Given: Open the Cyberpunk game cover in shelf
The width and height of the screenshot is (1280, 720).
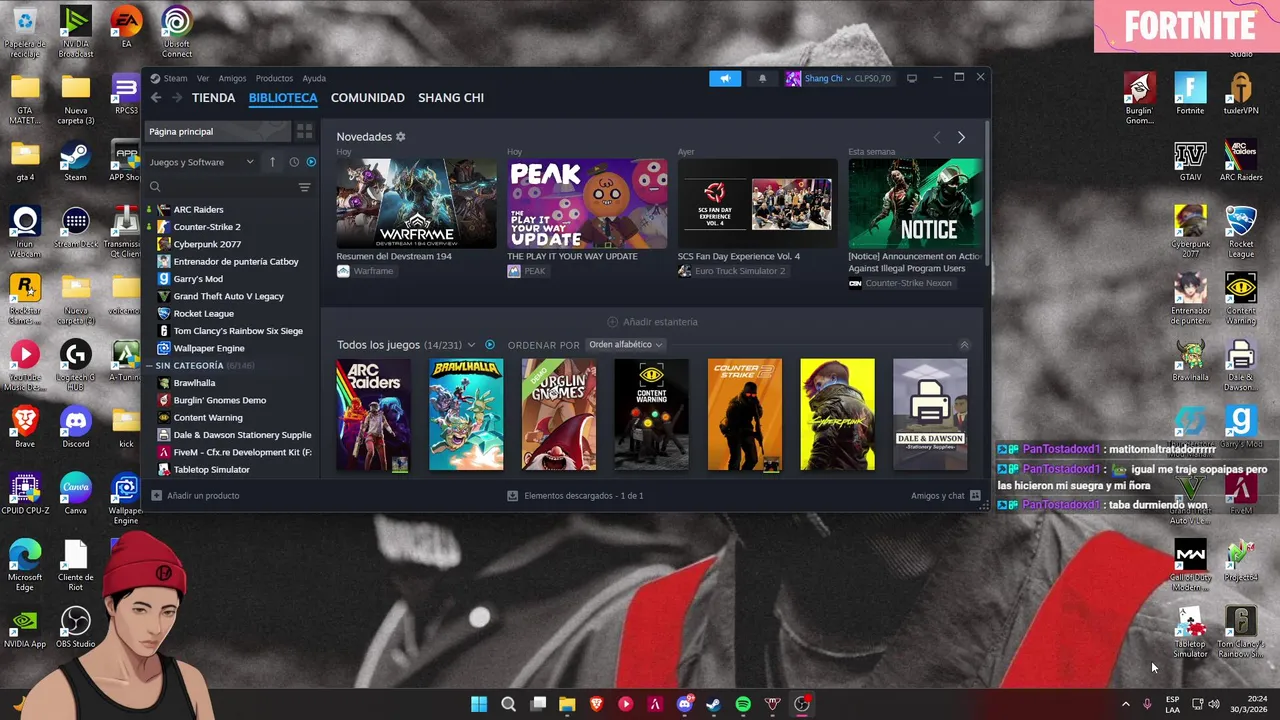Looking at the screenshot, I should point(837,415).
